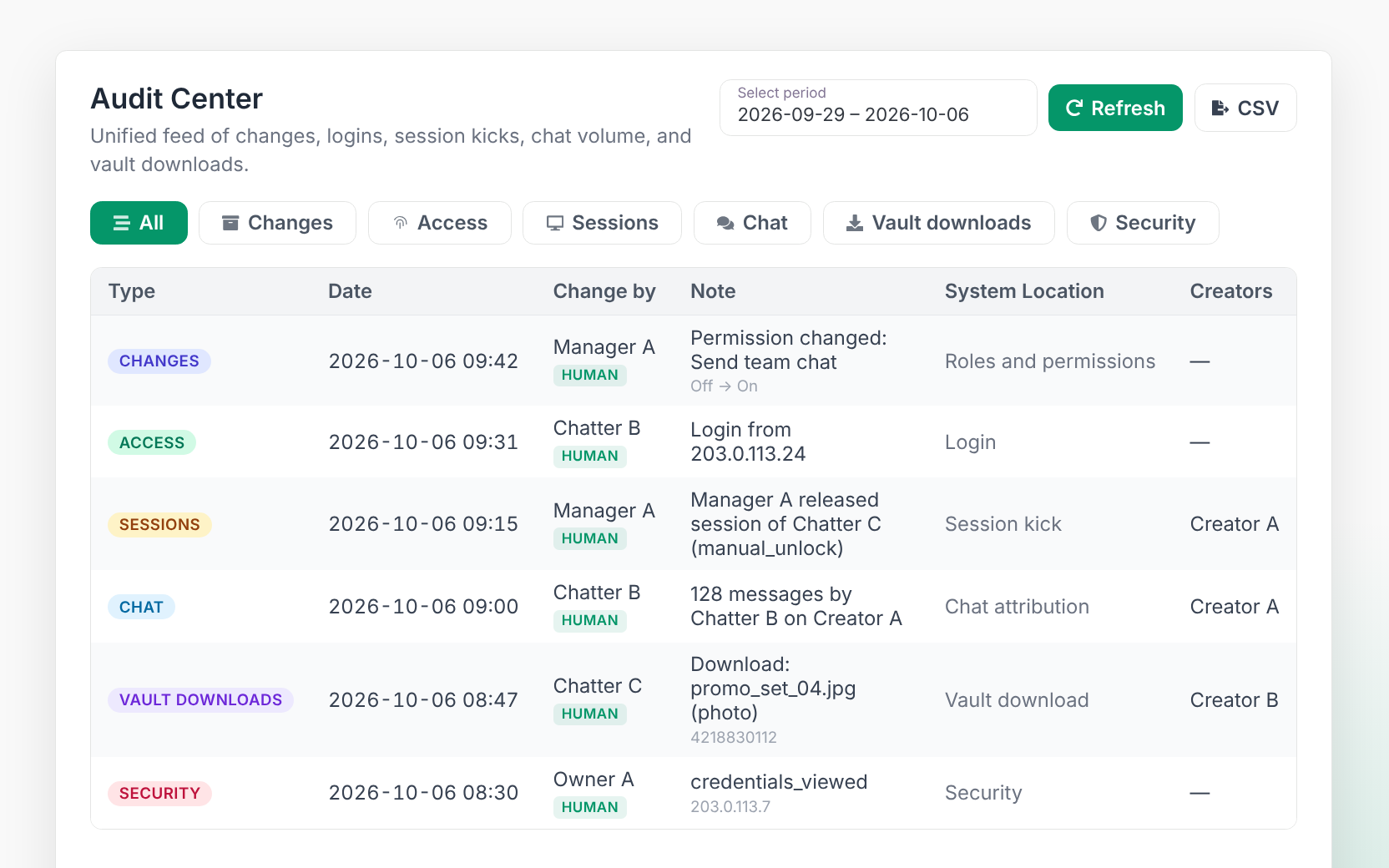Click the ACCESS type badge
This screenshot has height=868, width=1389.
point(152,442)
